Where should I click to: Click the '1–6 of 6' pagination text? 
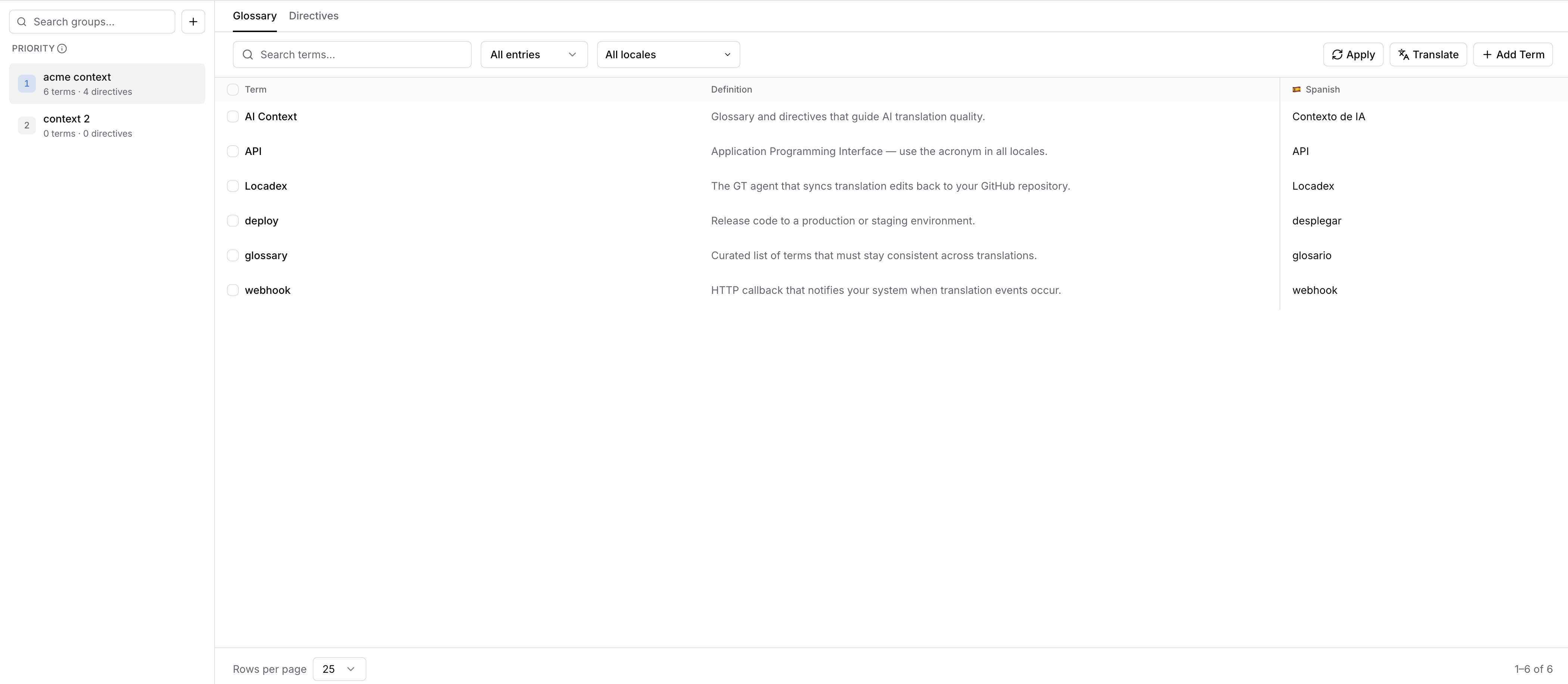pyautogui.click(x=1533, y=669)
